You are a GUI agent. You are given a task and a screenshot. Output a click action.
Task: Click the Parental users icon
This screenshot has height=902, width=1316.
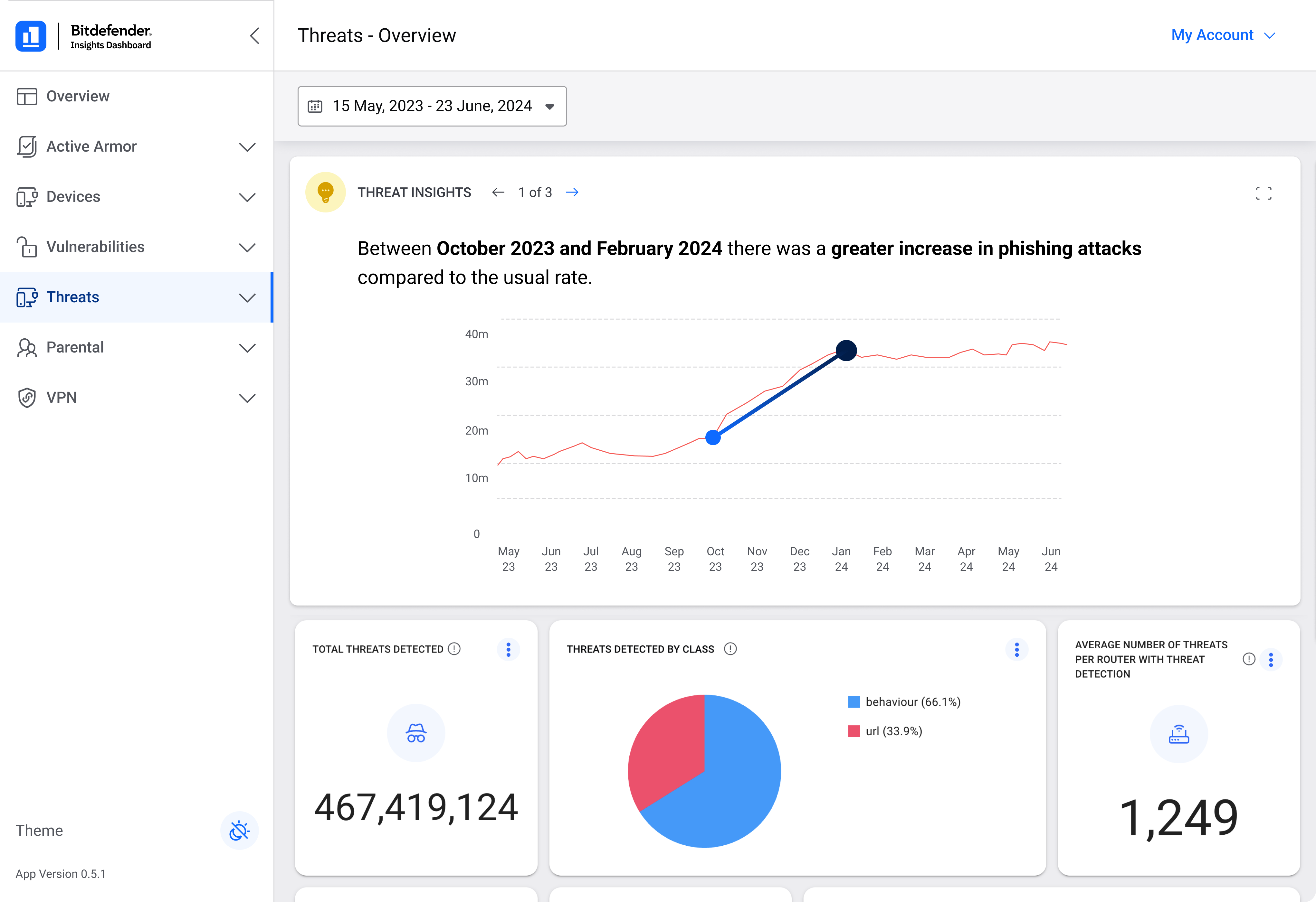[x=27, y=347]
